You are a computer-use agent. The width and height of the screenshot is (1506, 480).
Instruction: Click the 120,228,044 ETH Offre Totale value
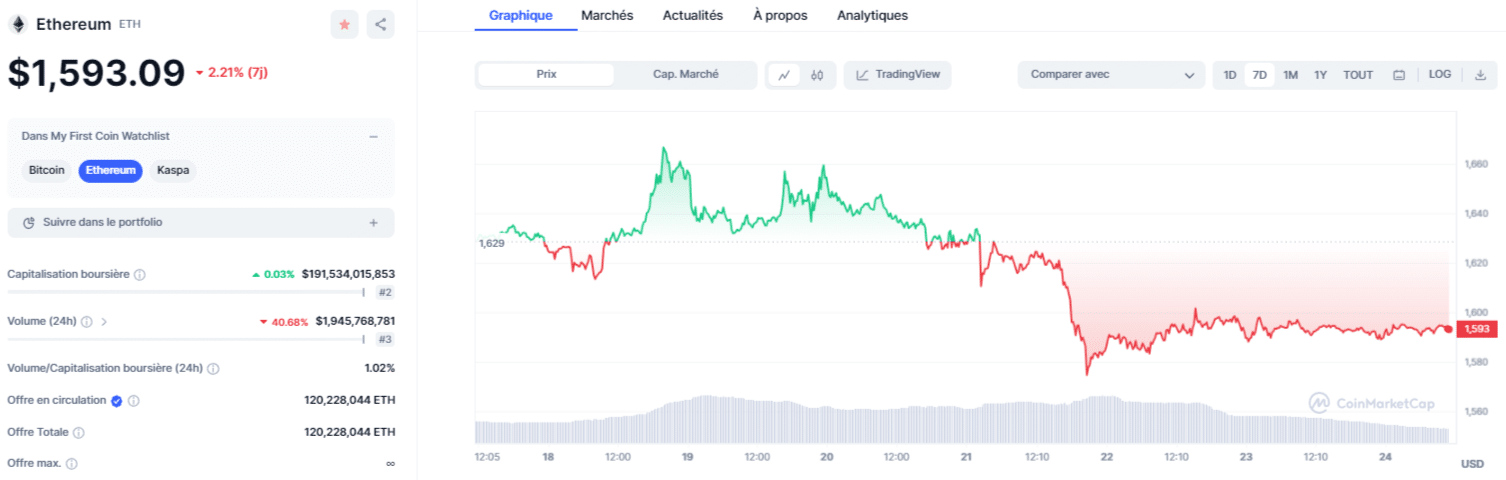click(x=350, y=433)
